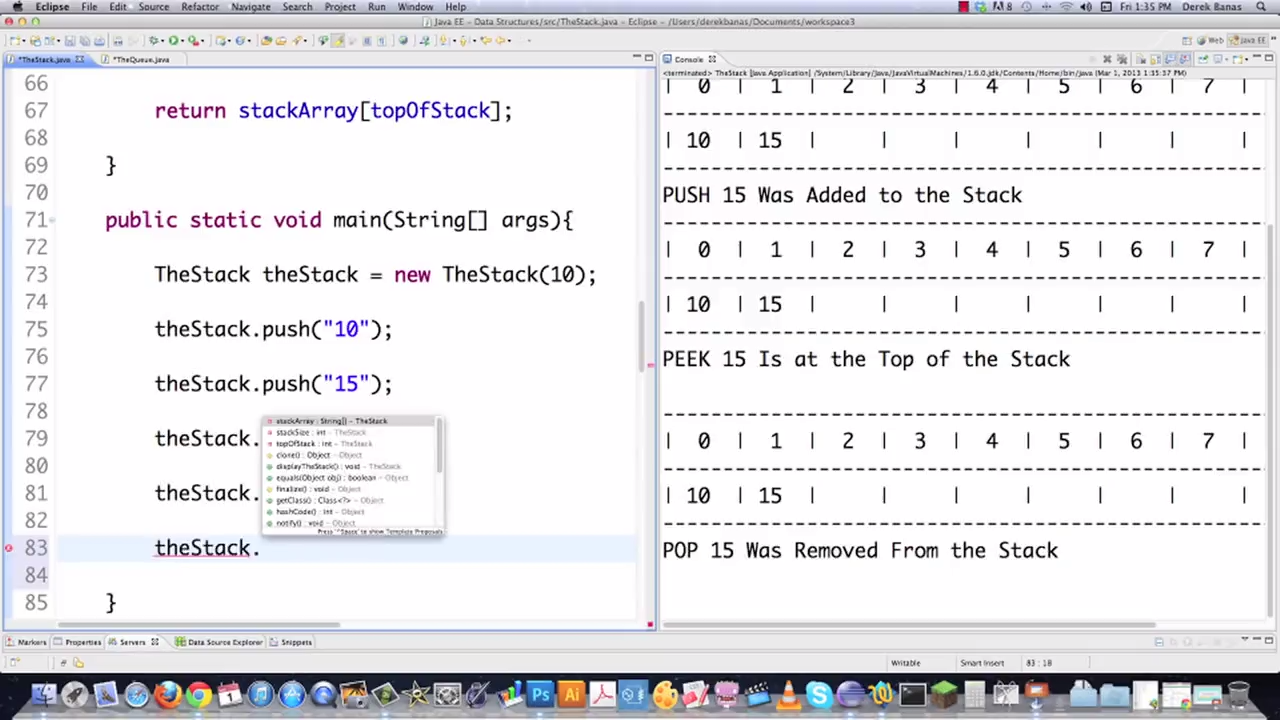Open New file dropdown arrow
The image size is (1280, 720).
[x=24, y=40]
